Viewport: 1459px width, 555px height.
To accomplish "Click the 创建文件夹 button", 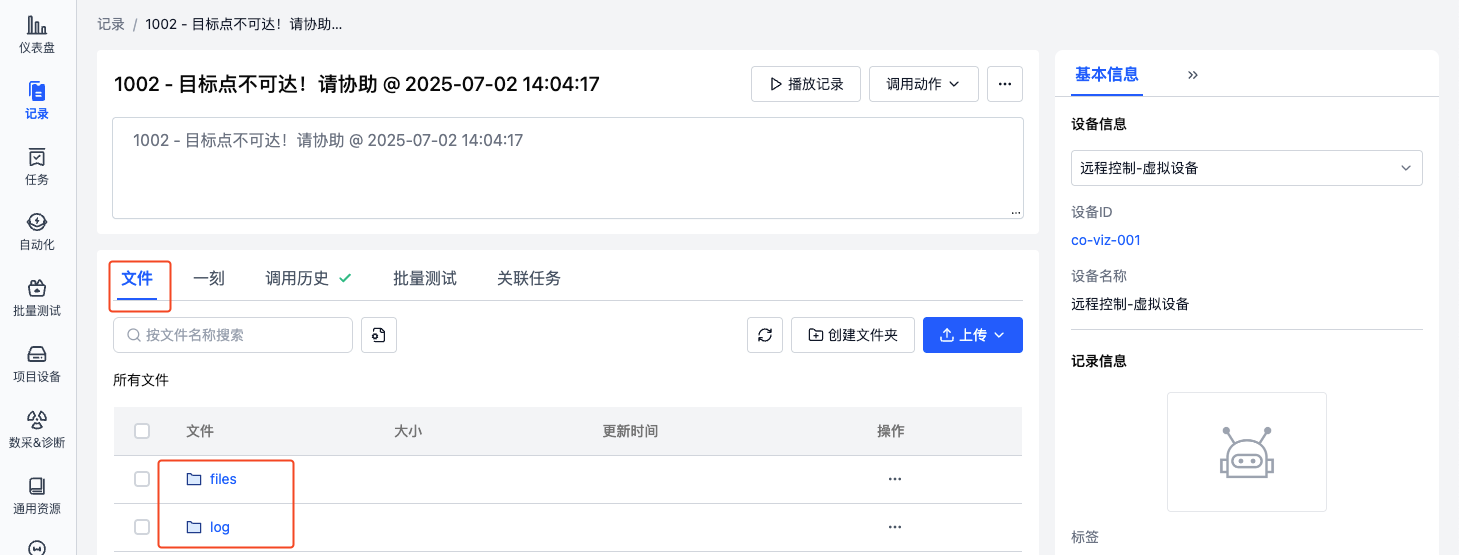I will 853,335.
